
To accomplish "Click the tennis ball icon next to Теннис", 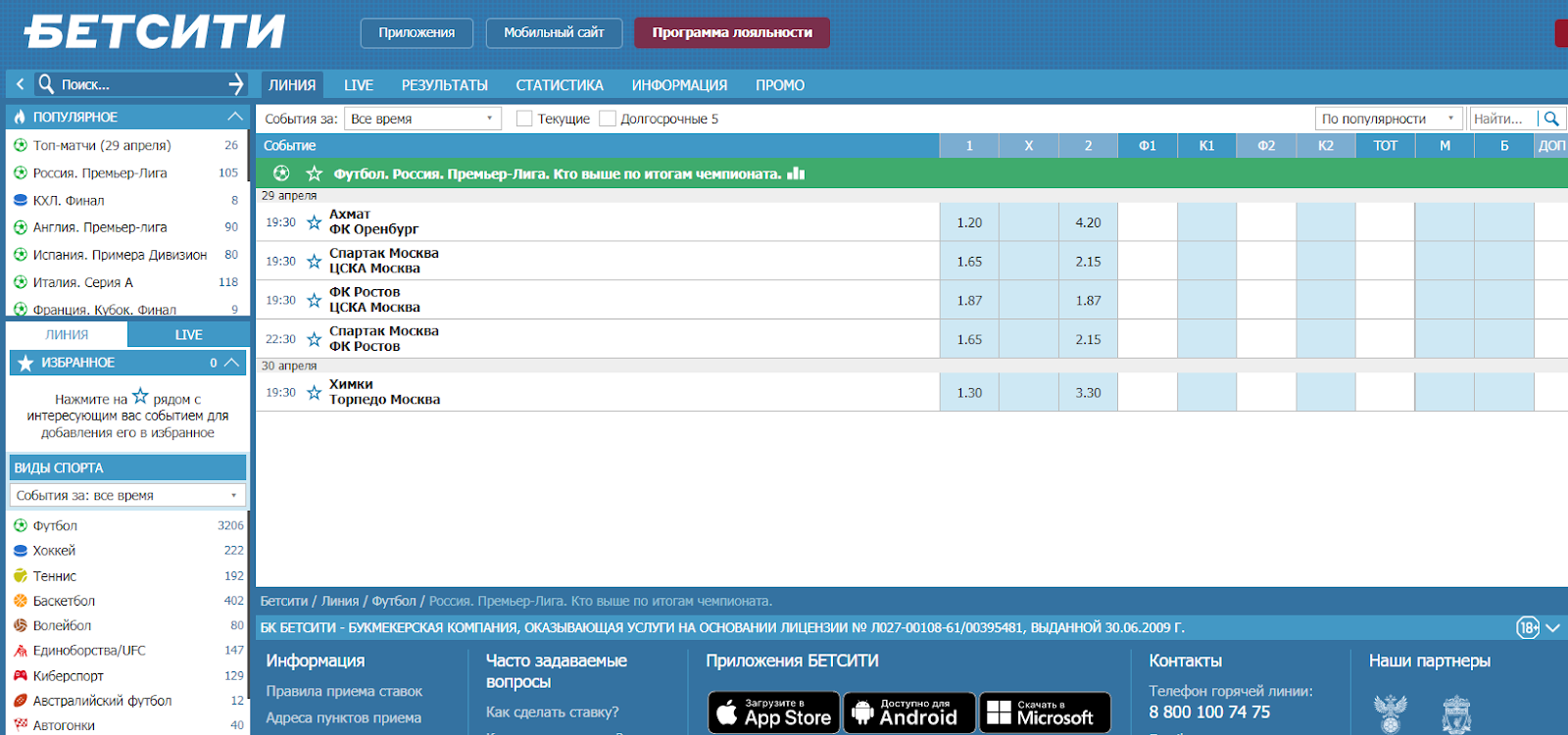I will 21,576.
